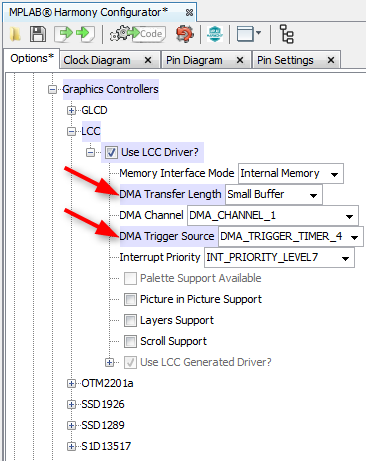Enable Picture in Picture Support checkbox
The height and width of the screenshot is (461, 366).
pos(130,300)
